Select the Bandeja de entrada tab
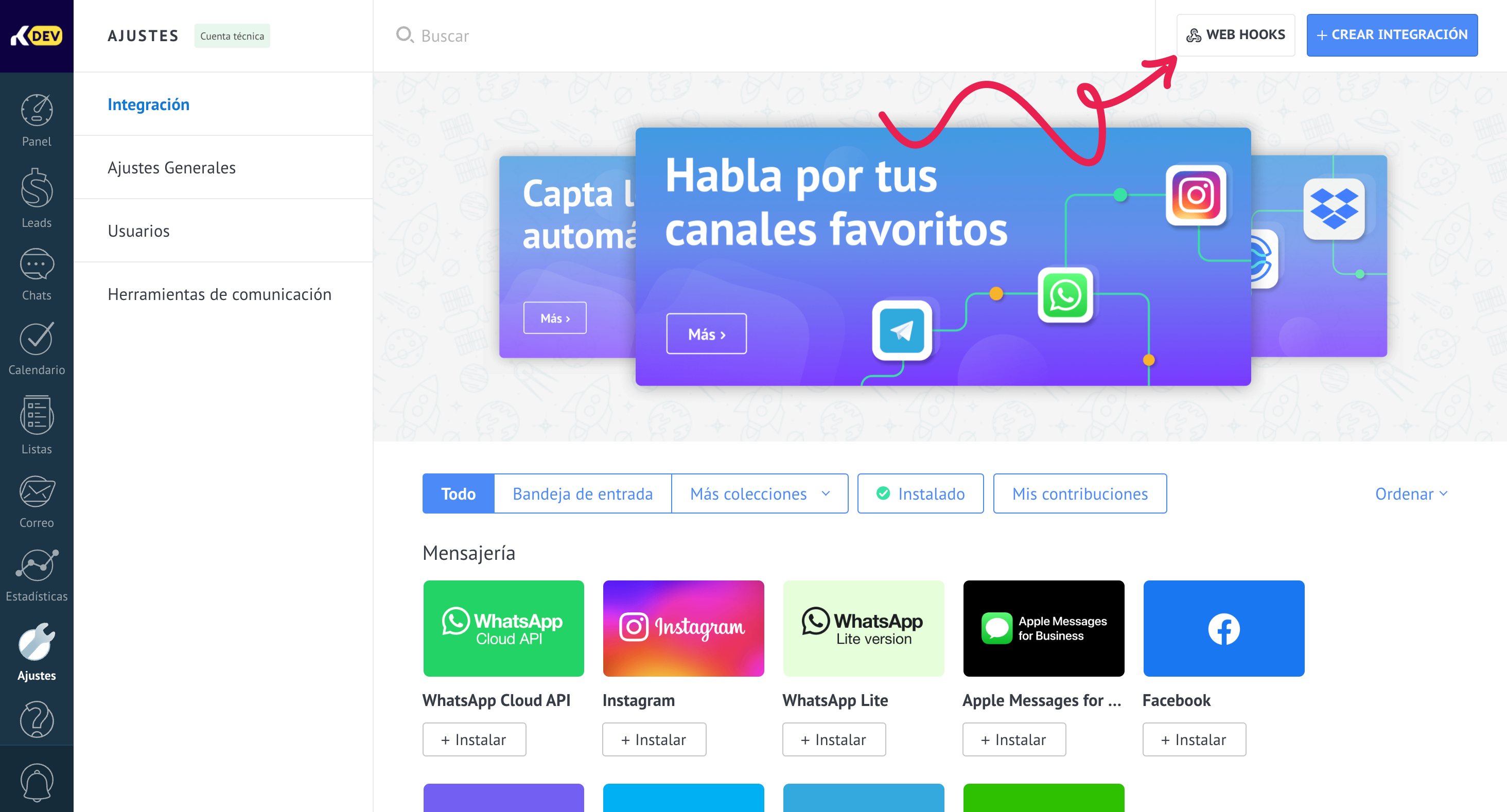The width and height of the screenshot is (1507, 812). coord(582,494)
